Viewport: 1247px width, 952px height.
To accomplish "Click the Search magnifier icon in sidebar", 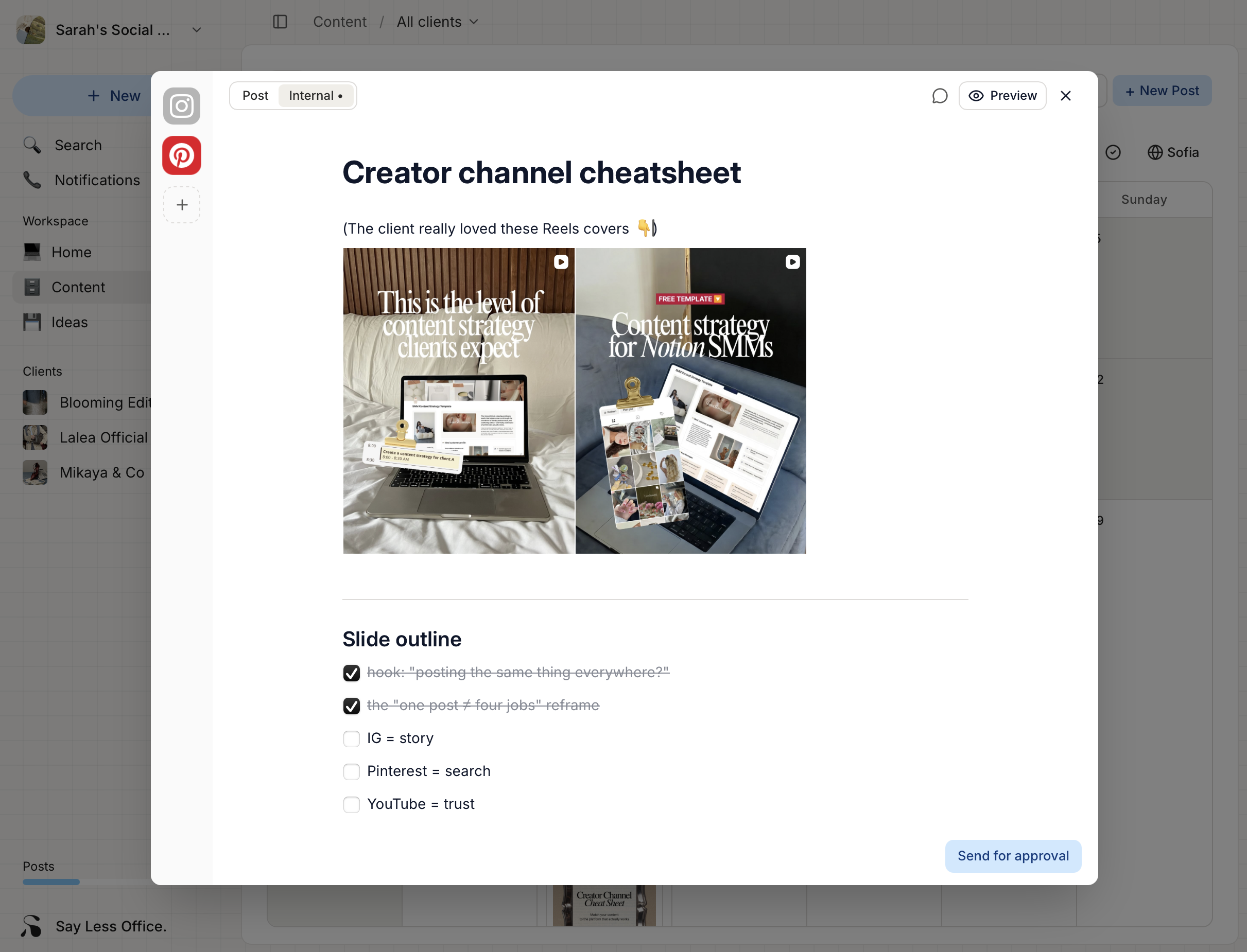I will 32,145.
